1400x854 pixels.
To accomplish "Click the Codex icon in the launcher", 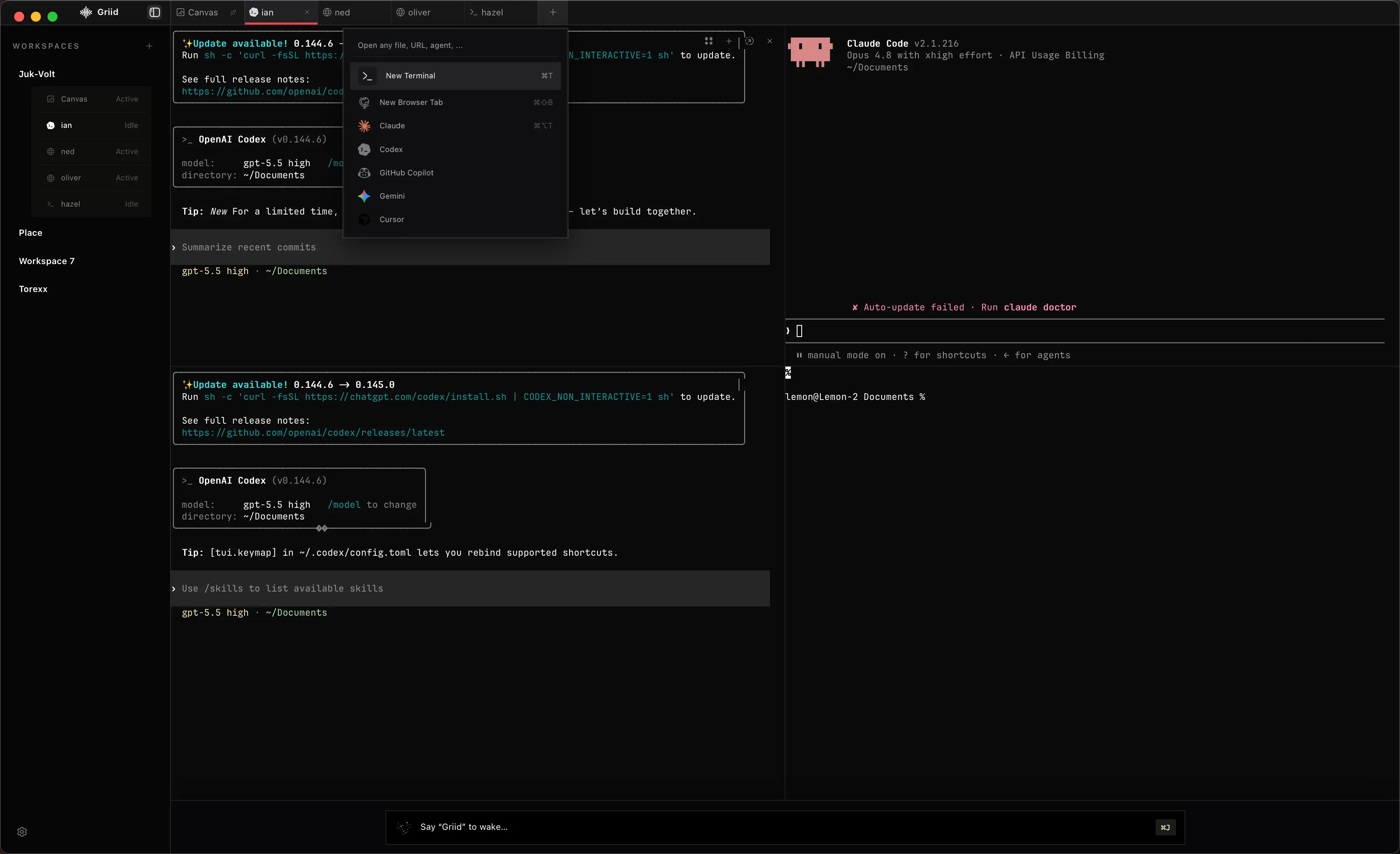I will coord(364,150).
